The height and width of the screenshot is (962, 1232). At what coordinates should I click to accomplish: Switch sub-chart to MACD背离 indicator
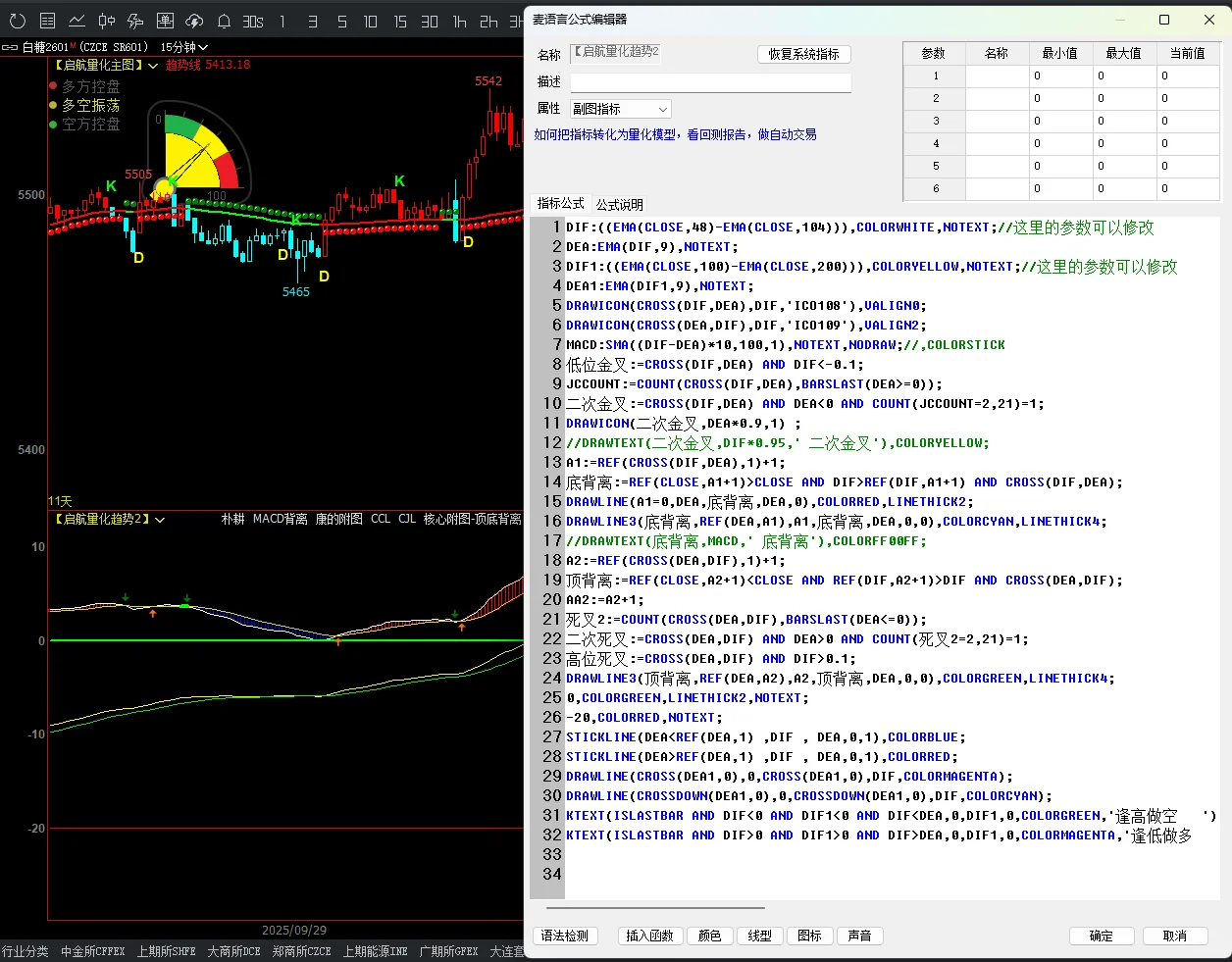pyautogui.click(x=280, y=519)
